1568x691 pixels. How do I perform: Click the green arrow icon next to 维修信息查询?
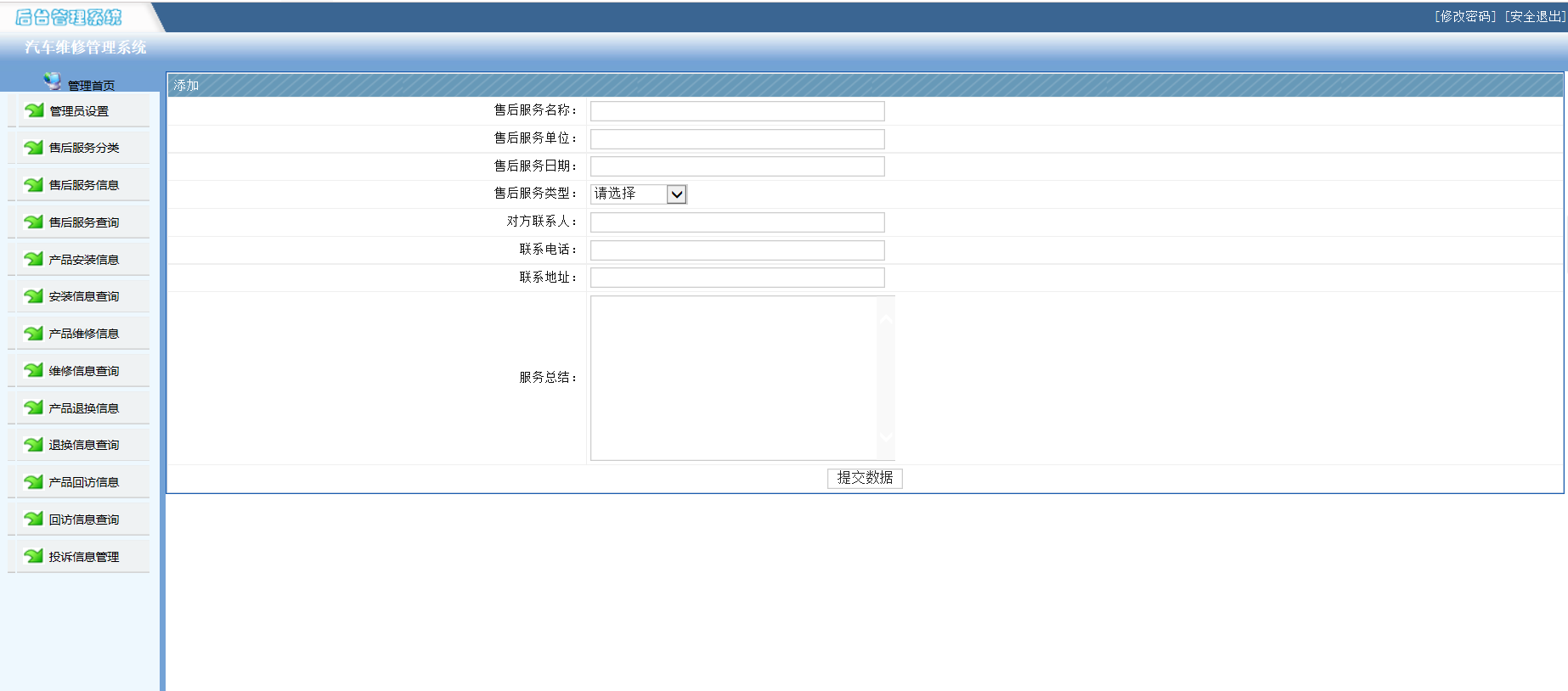coord(34,370)
